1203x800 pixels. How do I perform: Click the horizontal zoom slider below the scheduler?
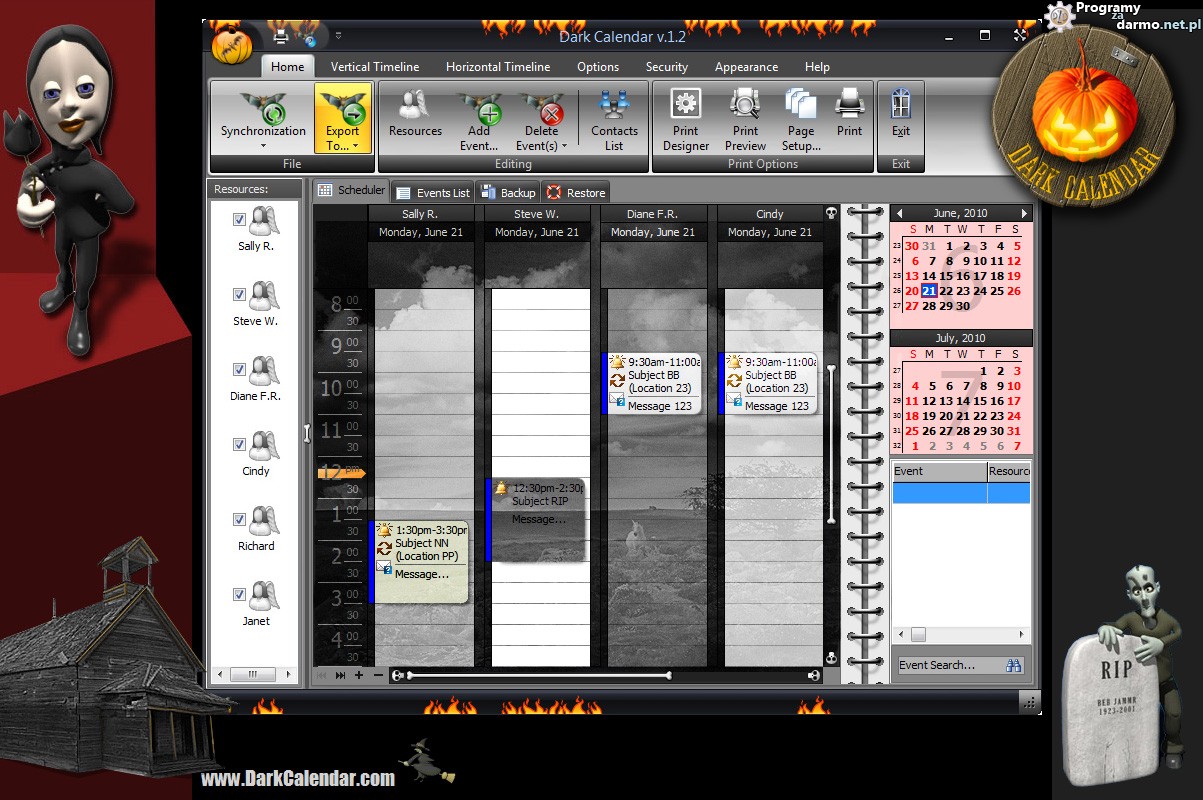(540, 676)
